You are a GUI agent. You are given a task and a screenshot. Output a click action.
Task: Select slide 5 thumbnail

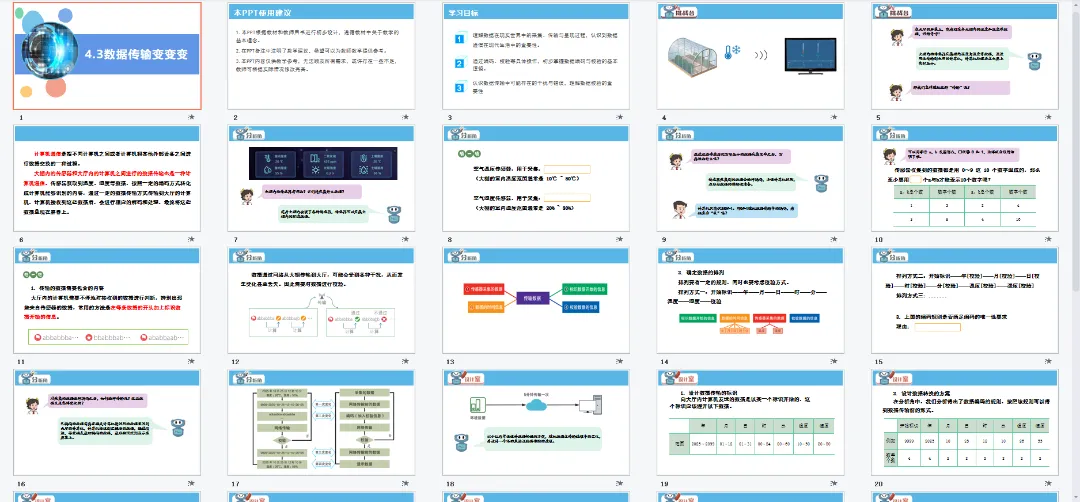965,56
